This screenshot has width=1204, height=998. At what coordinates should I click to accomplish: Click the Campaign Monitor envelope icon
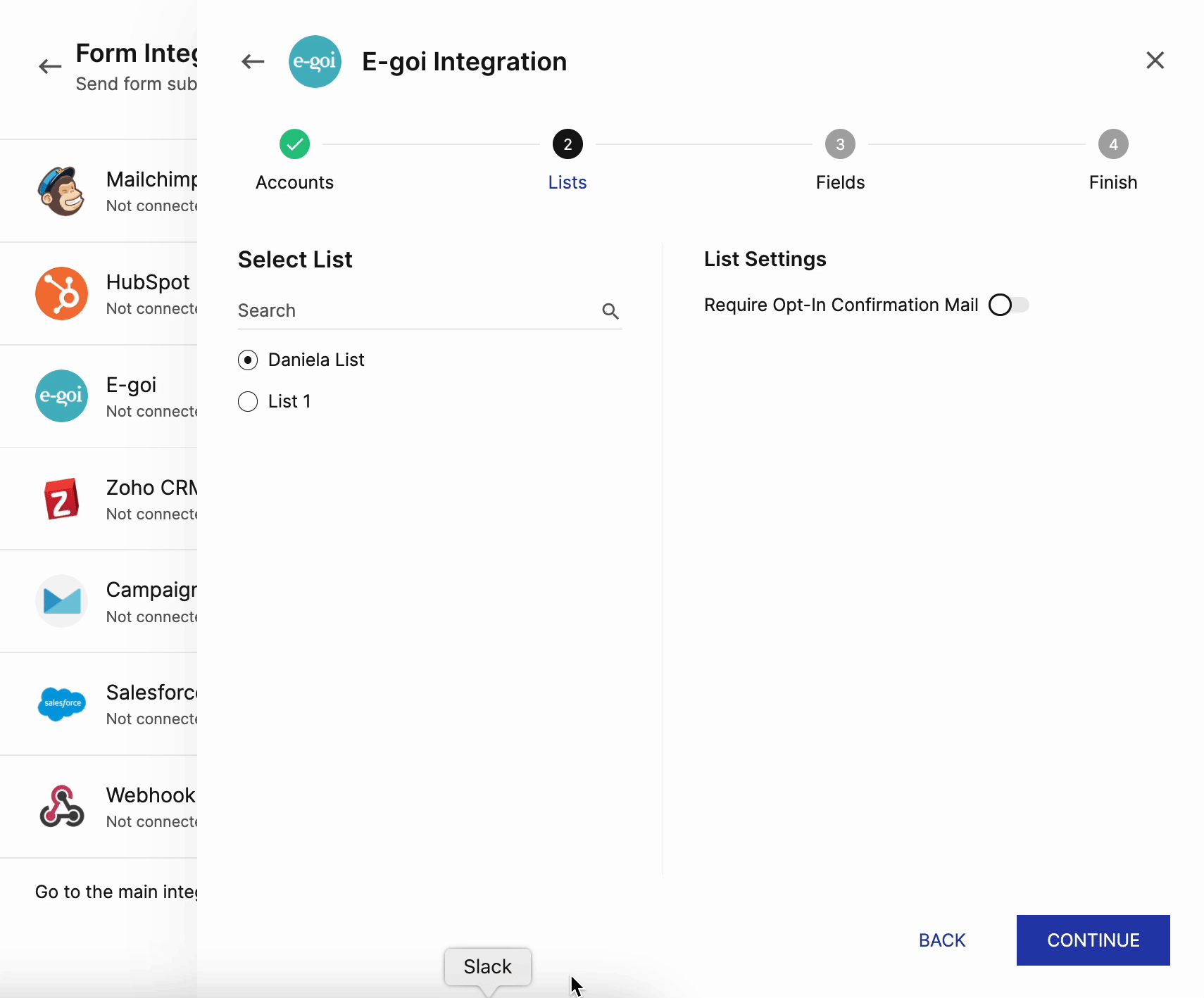[x=61, y=601]
